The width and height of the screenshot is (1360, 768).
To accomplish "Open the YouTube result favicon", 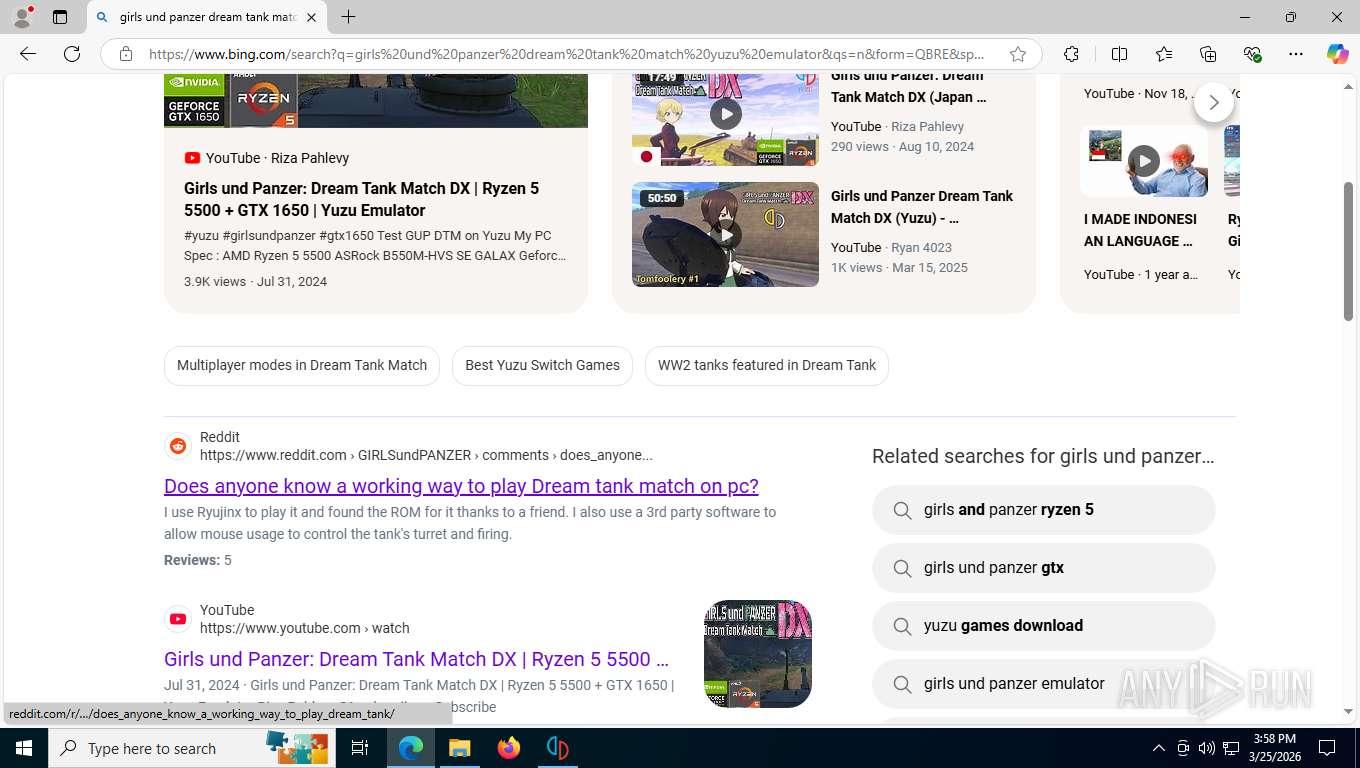I will pos(178,619).
